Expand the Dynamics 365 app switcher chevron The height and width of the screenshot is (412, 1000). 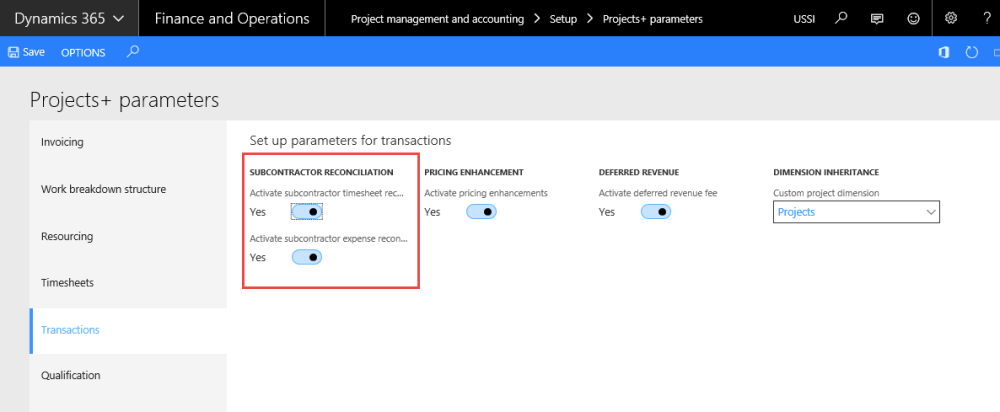pos(119,18)
